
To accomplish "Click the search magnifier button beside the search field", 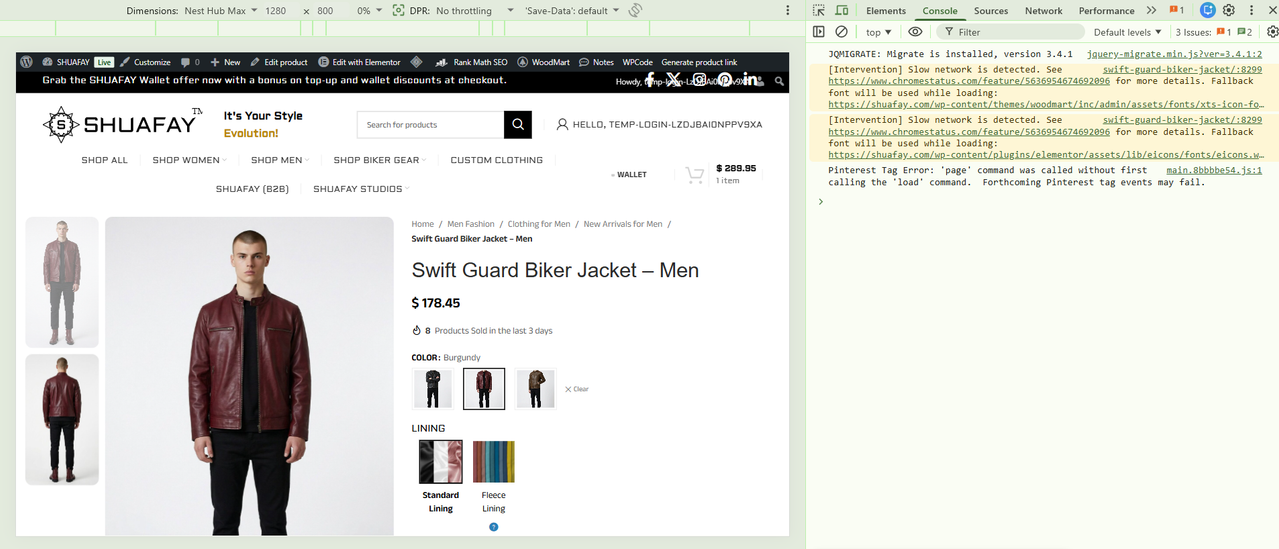I will click(517, 125).
